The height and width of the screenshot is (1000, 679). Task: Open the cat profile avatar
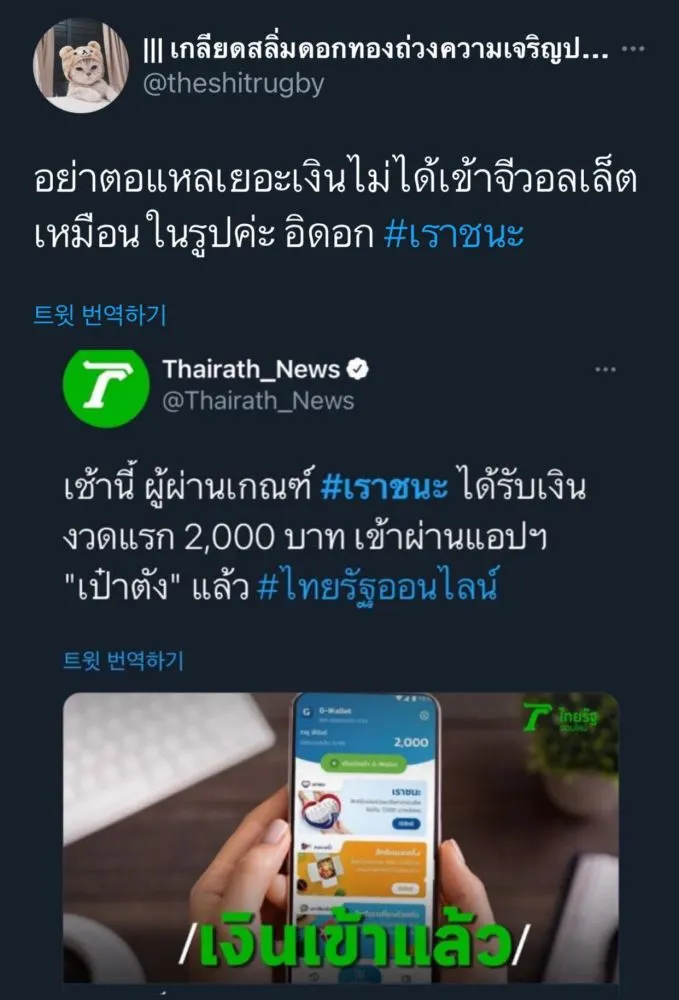80,66
